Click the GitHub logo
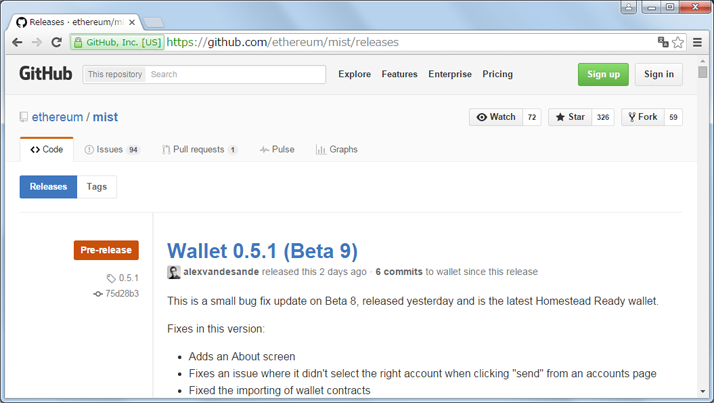This screenshot has width=714, height=403. (46, 74)
